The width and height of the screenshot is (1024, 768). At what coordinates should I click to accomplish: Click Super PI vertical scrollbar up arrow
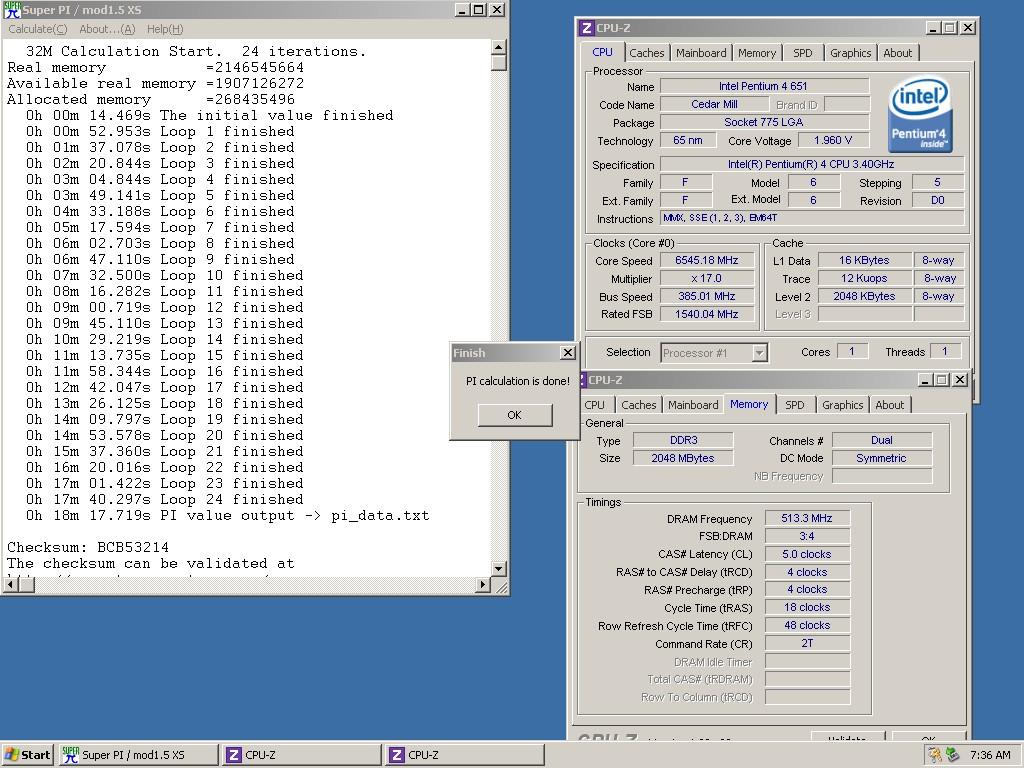(x=498, y=47)
